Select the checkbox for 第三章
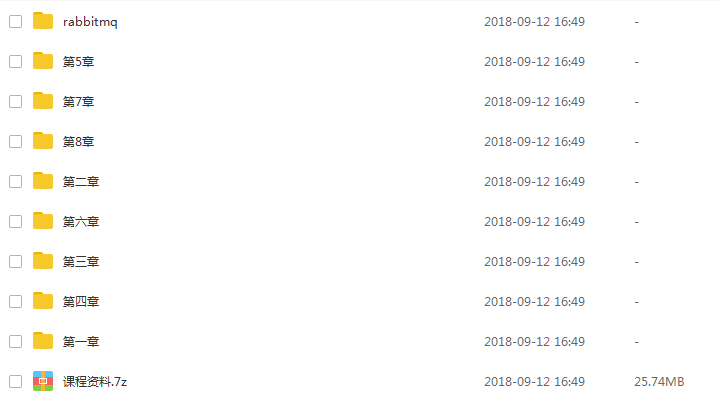720x404 pixels. 16,261
